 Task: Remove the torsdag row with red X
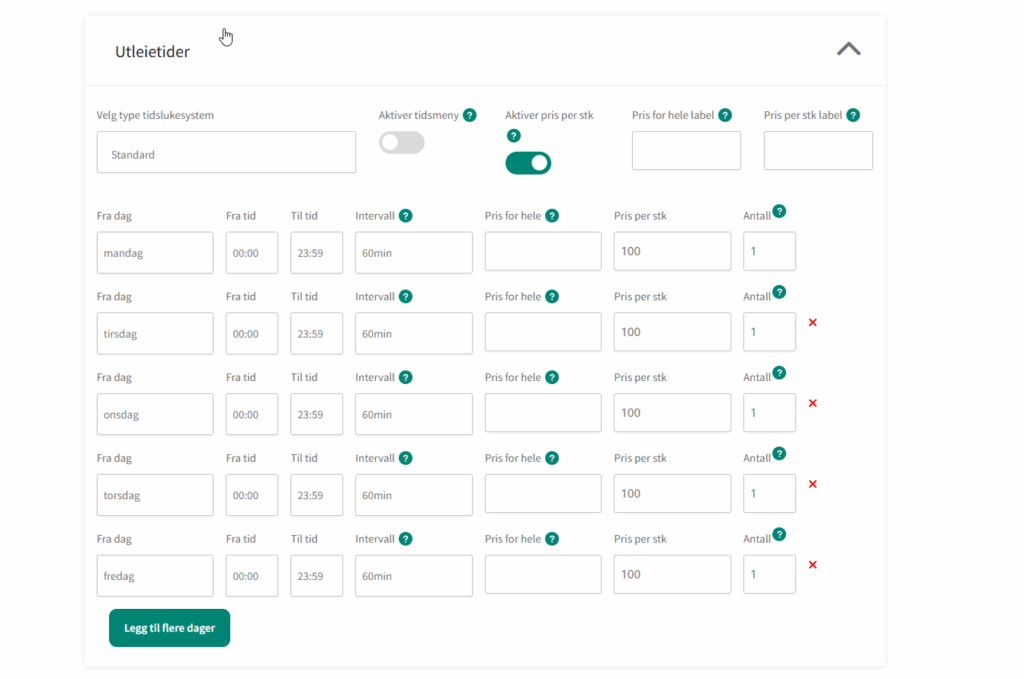pyautogui.click(x=812, y=484)
